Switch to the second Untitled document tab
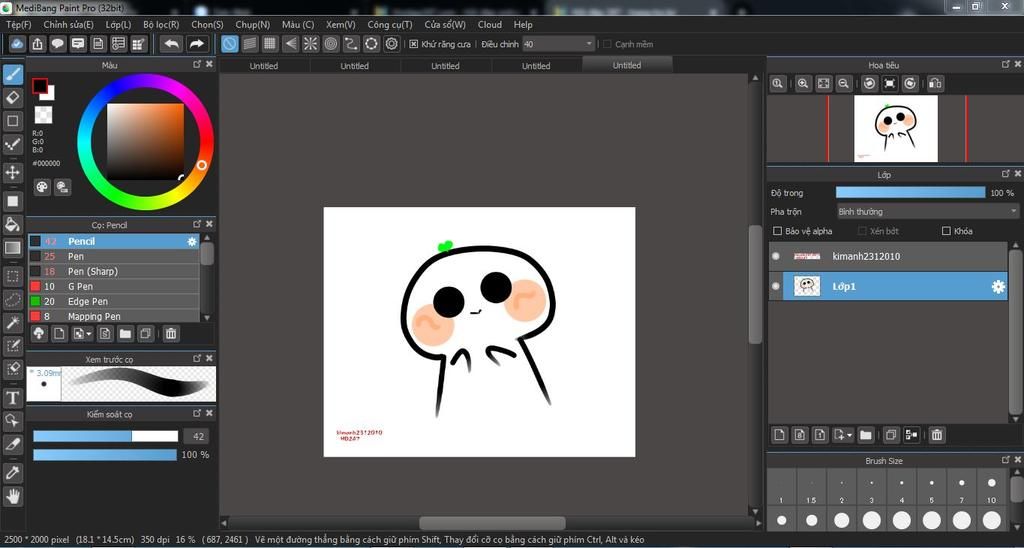The width and height of the screenshot is (1024, 548). point(354,66)
